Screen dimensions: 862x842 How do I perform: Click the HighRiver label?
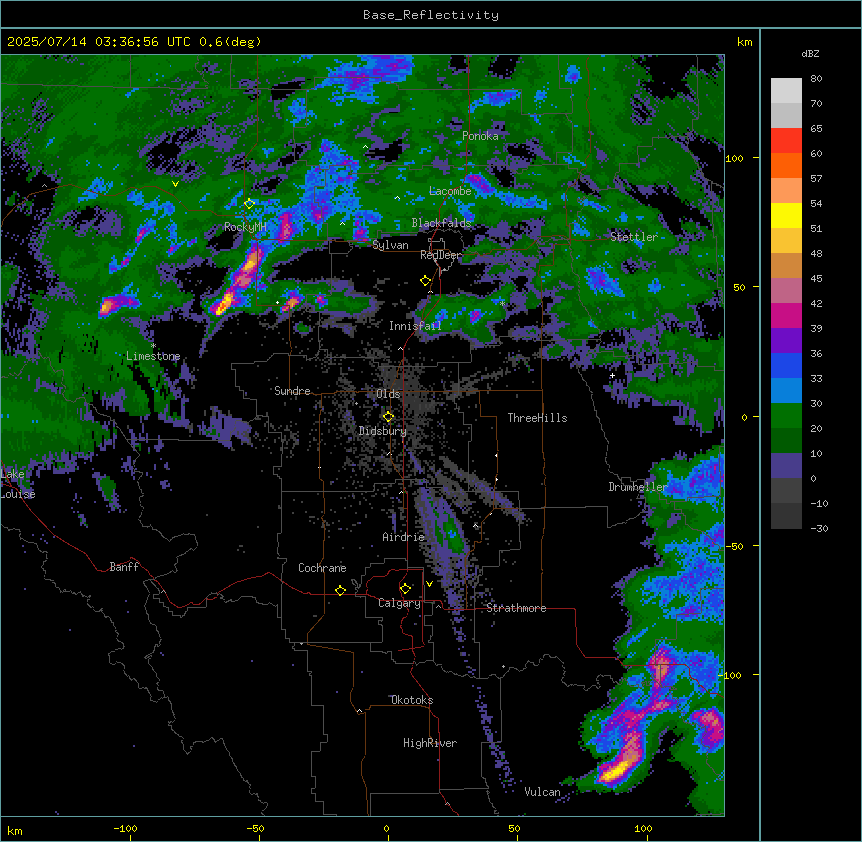pyautogui.click(x=430, y=743)
